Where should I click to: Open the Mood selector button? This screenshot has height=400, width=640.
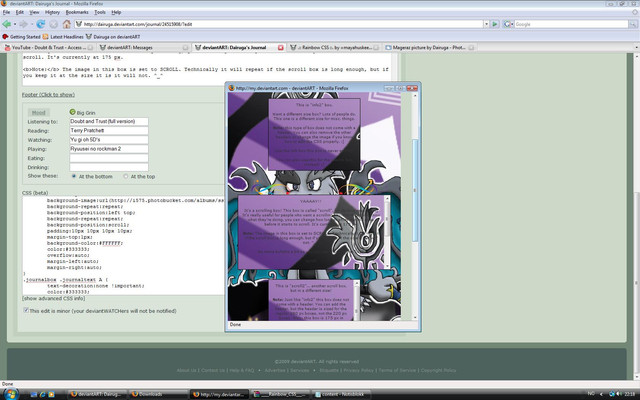[x=39, y=112]
